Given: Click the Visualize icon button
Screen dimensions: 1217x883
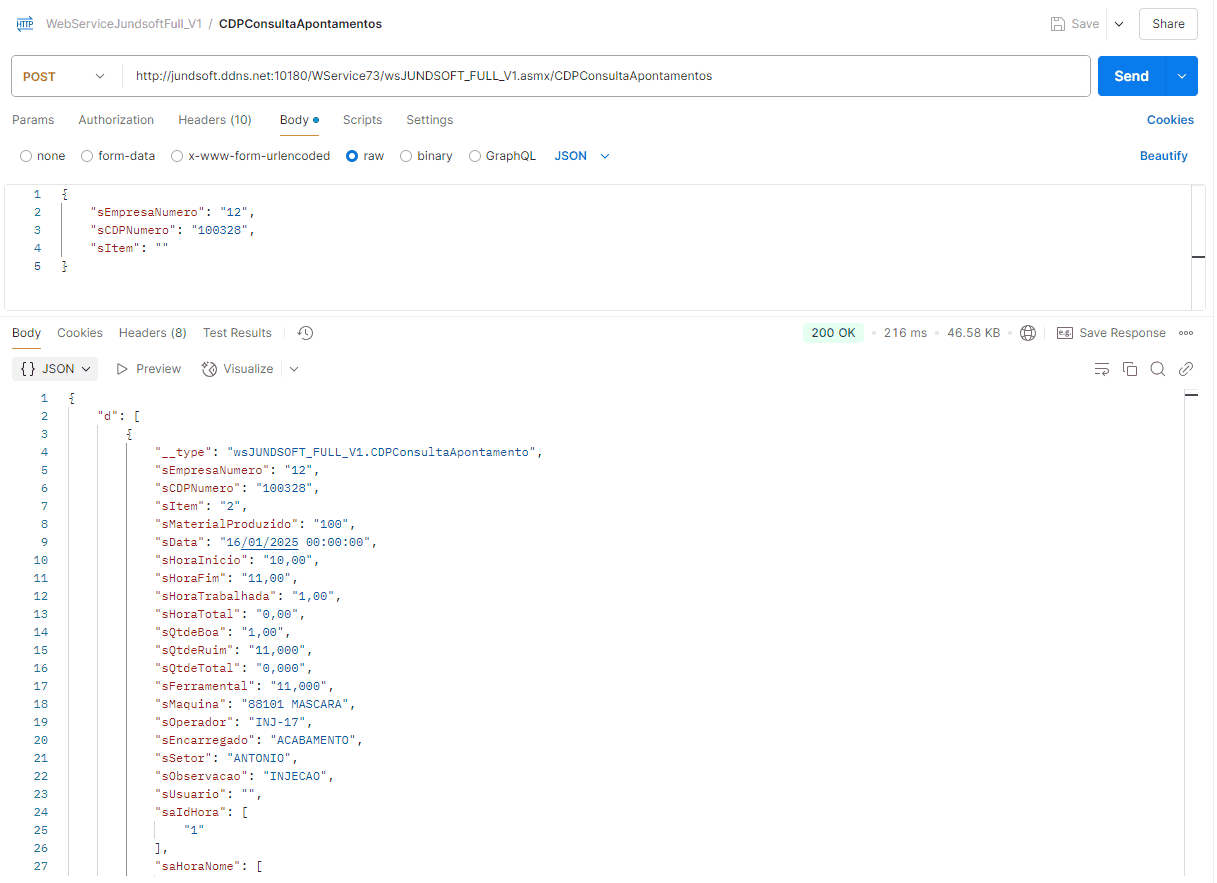Looking at the screenshot, I should [x=237, y=369].
